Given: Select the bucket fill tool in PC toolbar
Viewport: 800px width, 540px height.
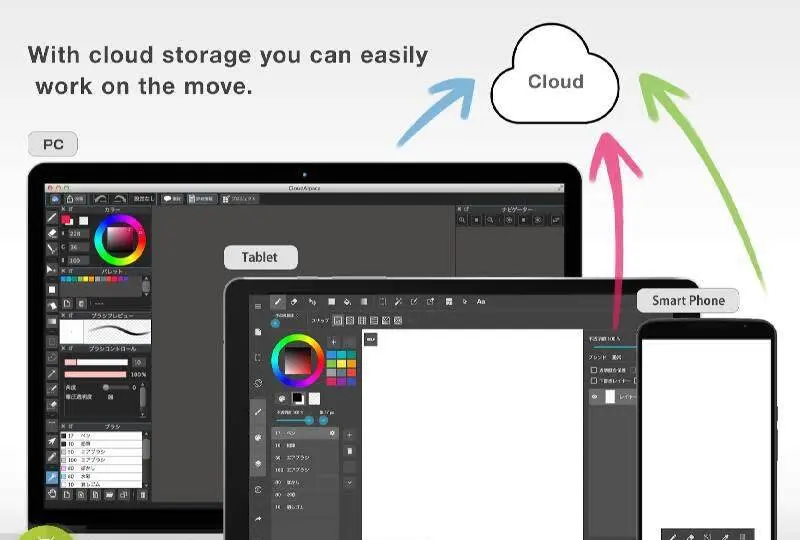Looking at the screenshot, I should [x=52, y=306].
